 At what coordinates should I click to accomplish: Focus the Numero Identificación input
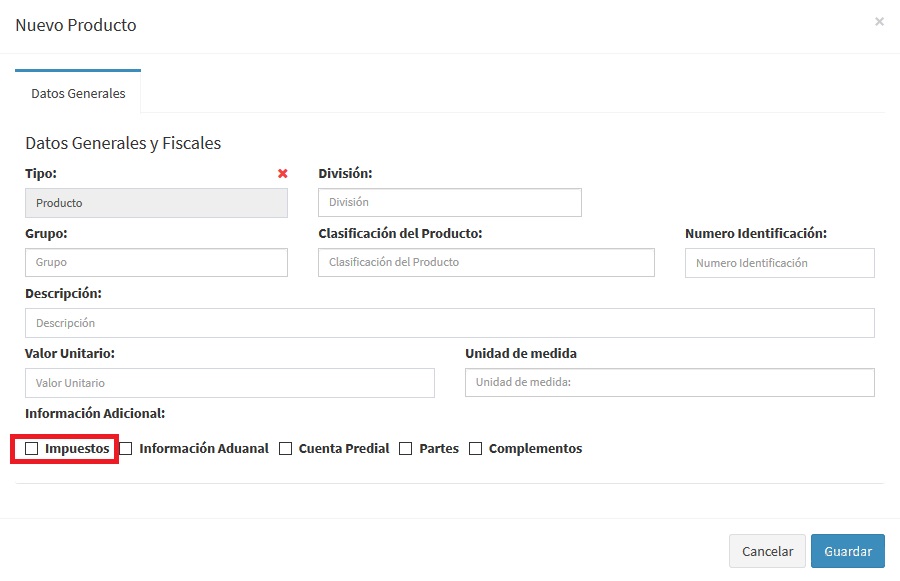coord(779,263)
